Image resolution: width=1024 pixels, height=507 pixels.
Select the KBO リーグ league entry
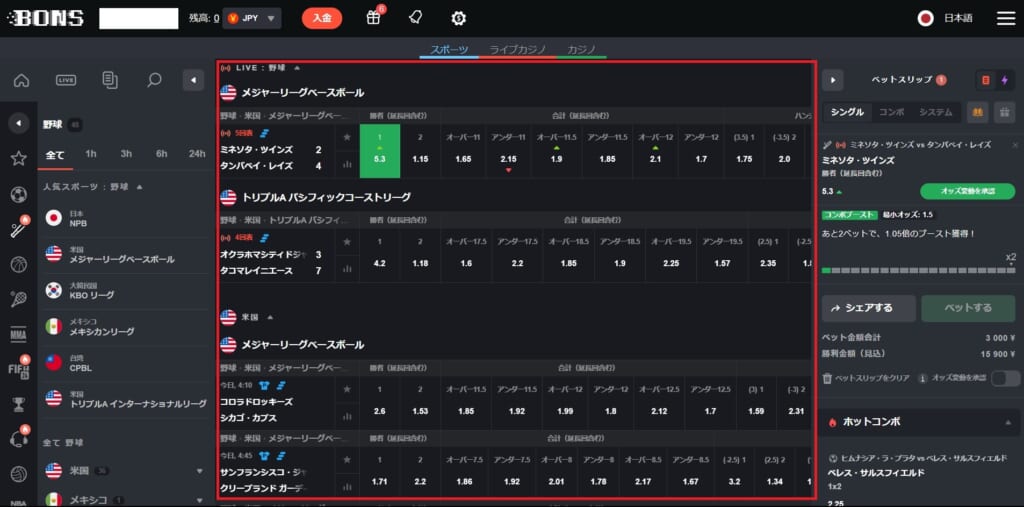pyautogui.click(x=90, y=290)
